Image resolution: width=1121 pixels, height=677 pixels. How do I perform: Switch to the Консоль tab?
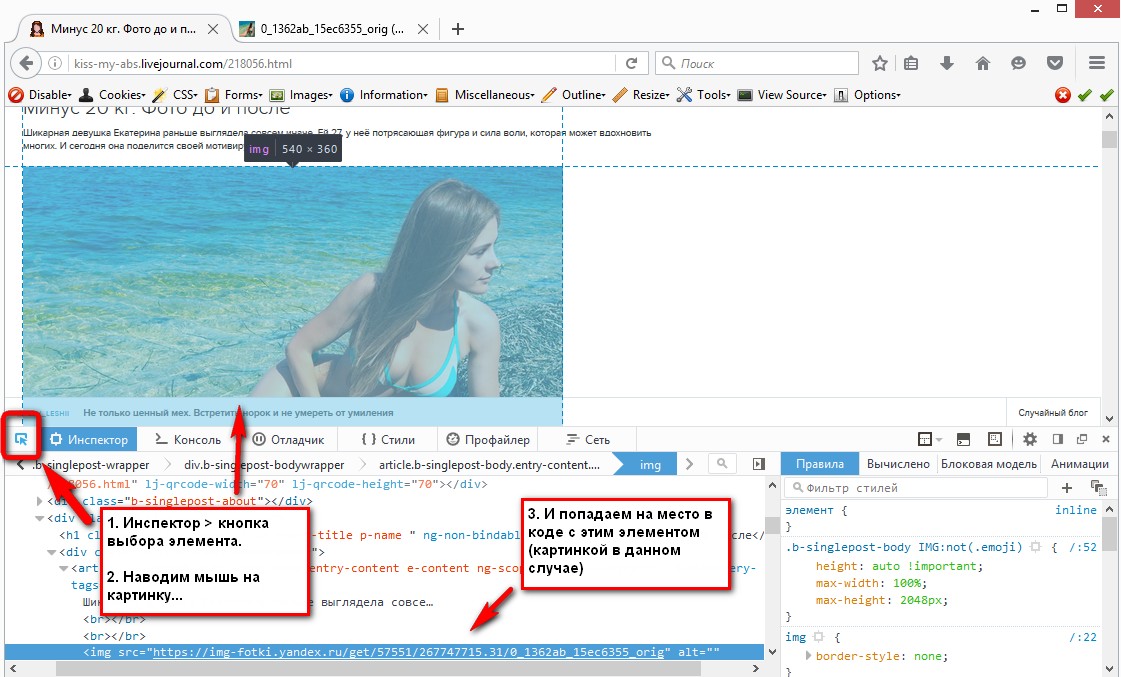pos(189,440)
